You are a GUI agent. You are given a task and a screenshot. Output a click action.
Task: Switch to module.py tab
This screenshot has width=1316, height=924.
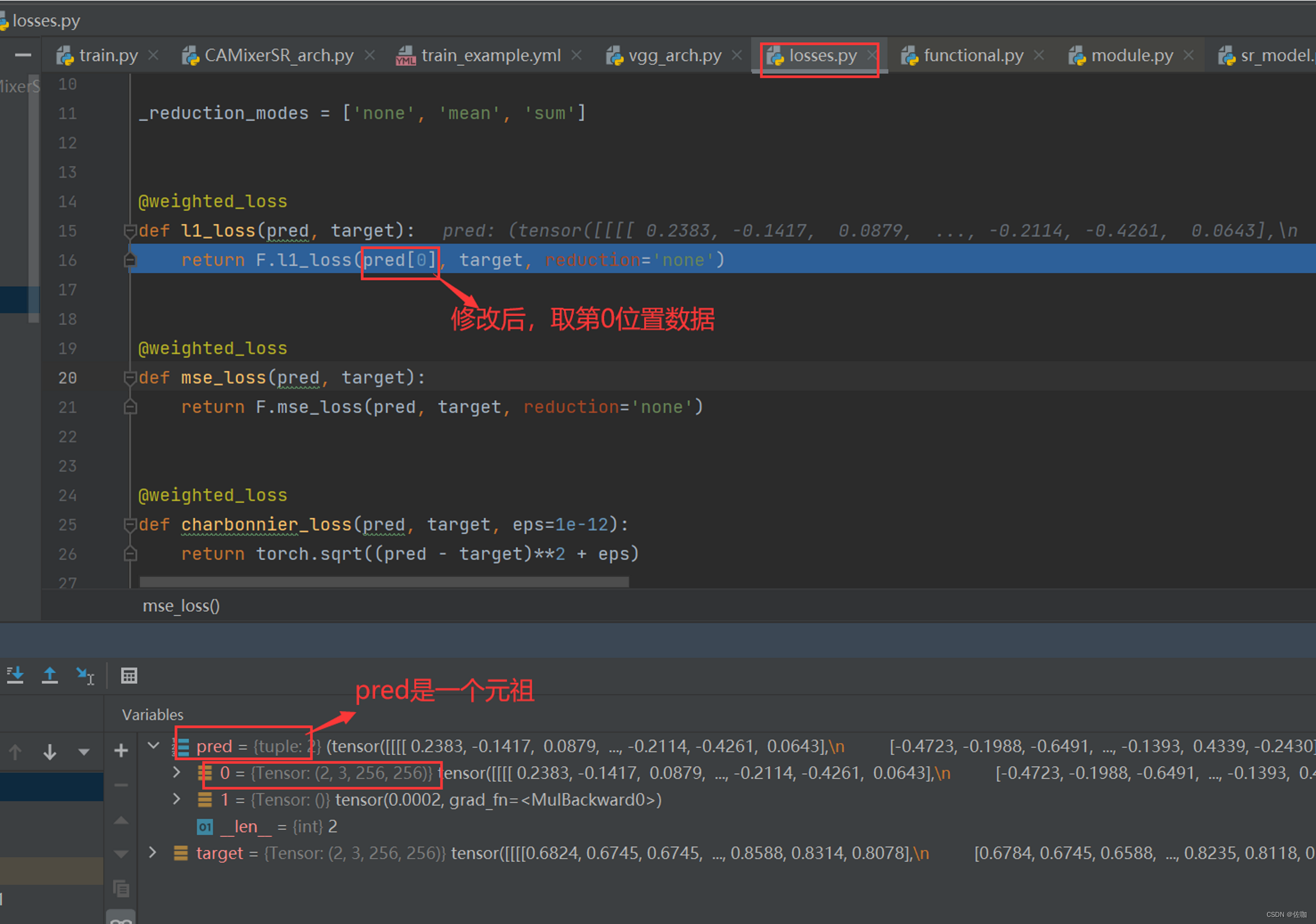[x=1121, y=55]
